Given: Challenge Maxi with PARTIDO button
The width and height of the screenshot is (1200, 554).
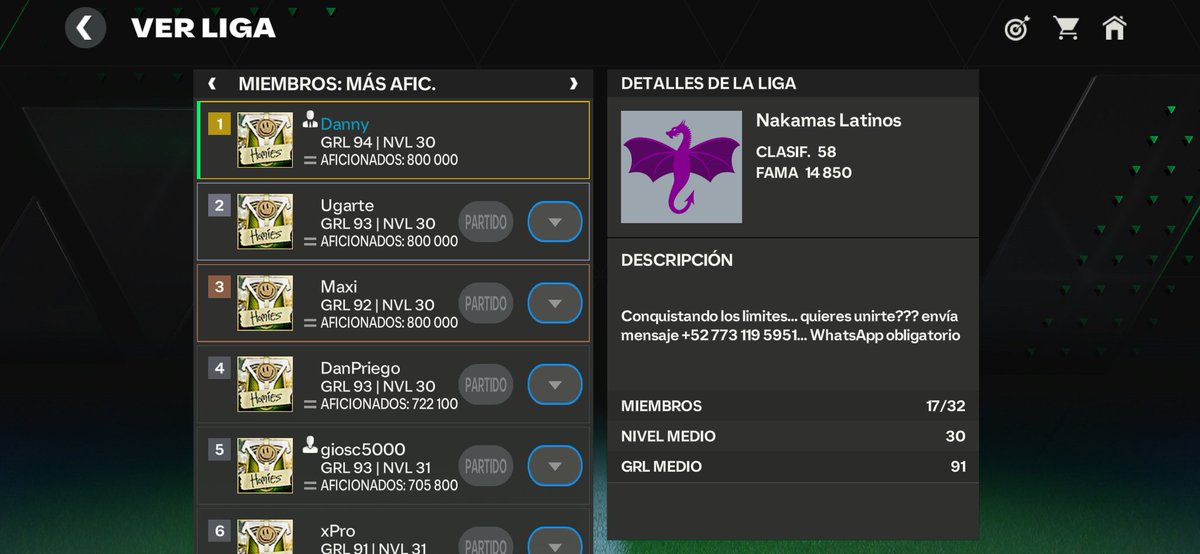Looking at the screenshot, I should (x=486, y=303).
